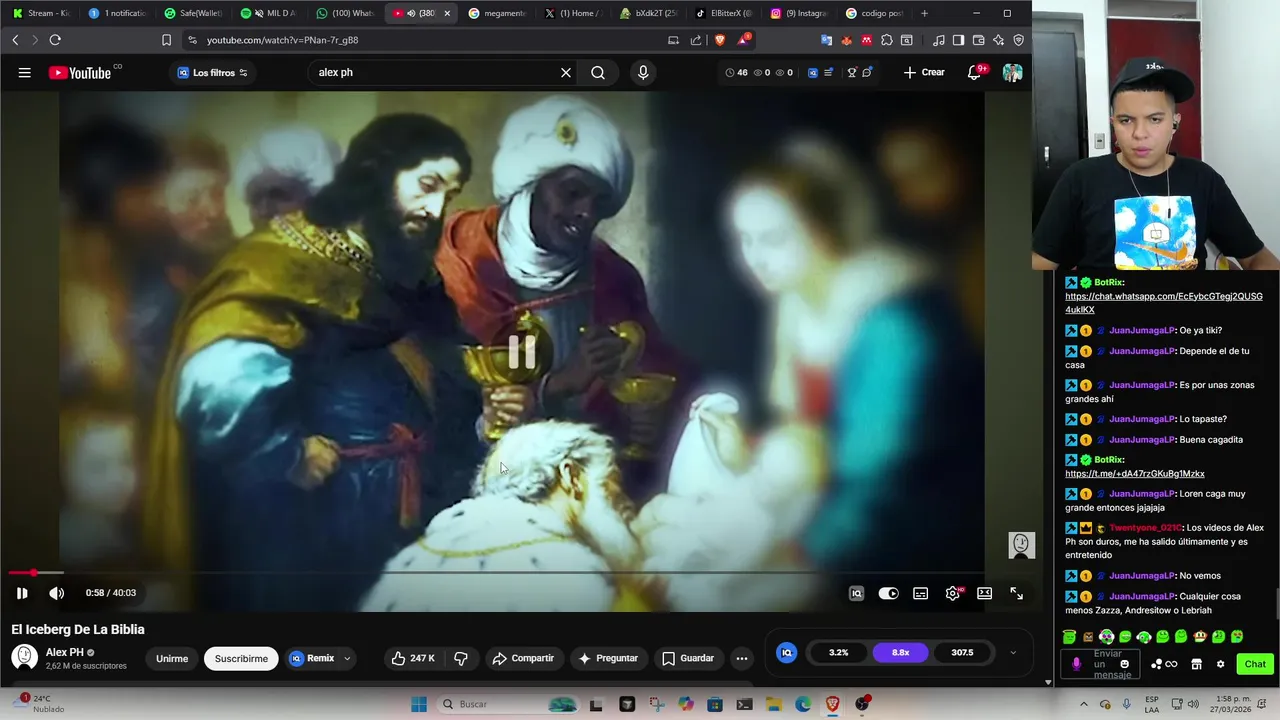Click the Unirme button
The image size is (1280, 720).
pyautogui.click(x=172, y=658)
